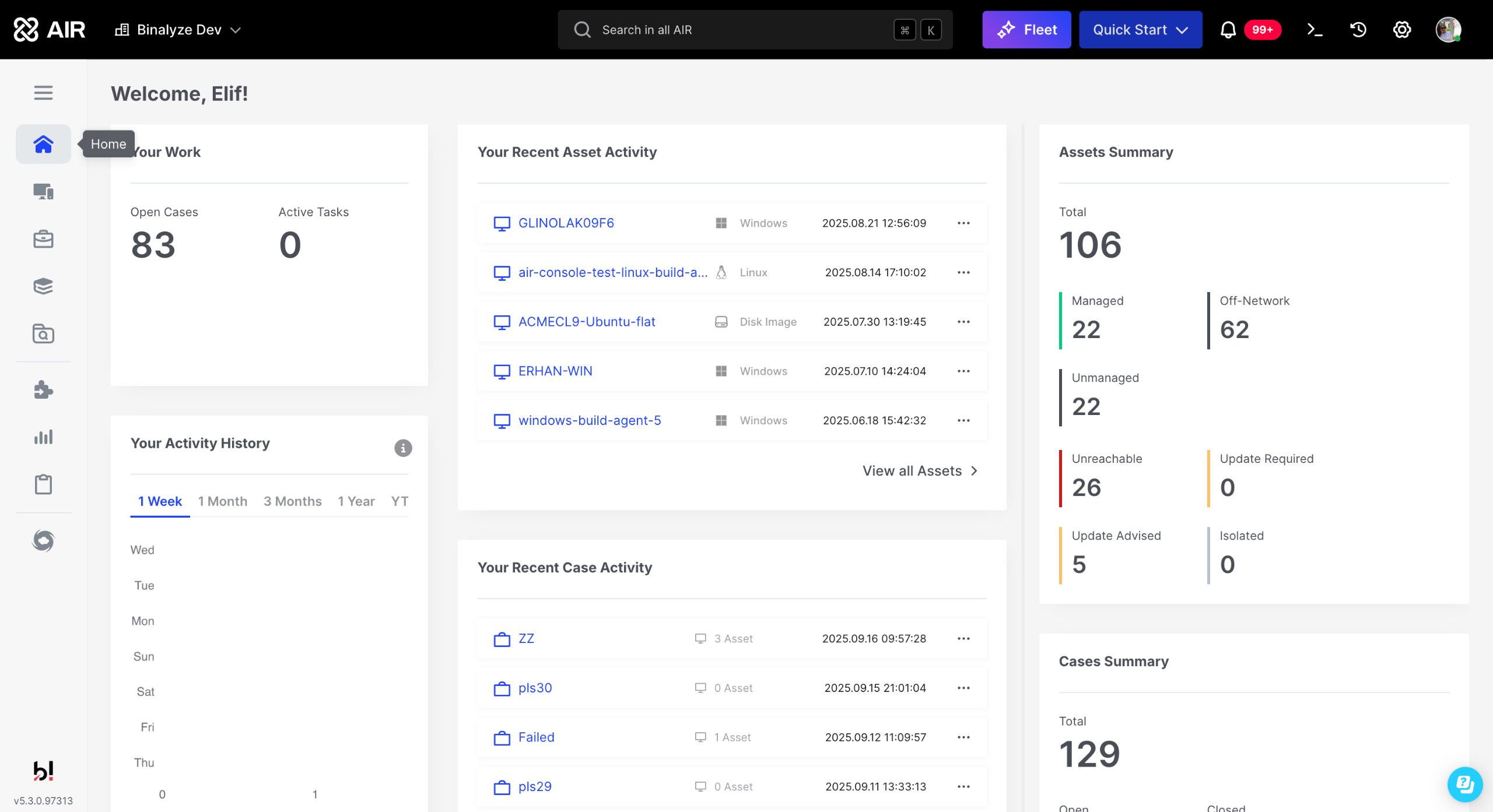Open the terminal console icon in header
This screenshot has width=1493, height=812.
[x=1315, y=30]
